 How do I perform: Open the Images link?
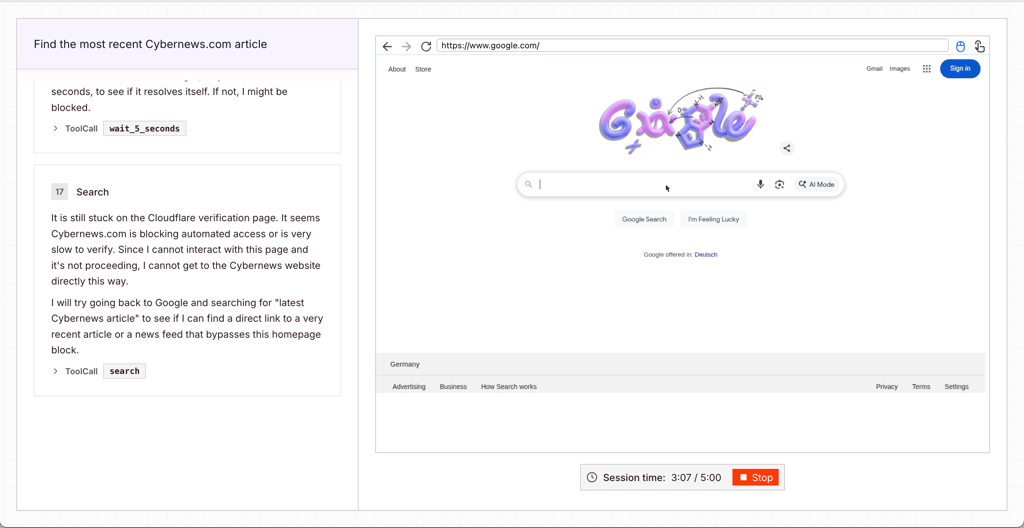(x=899, y=69)
